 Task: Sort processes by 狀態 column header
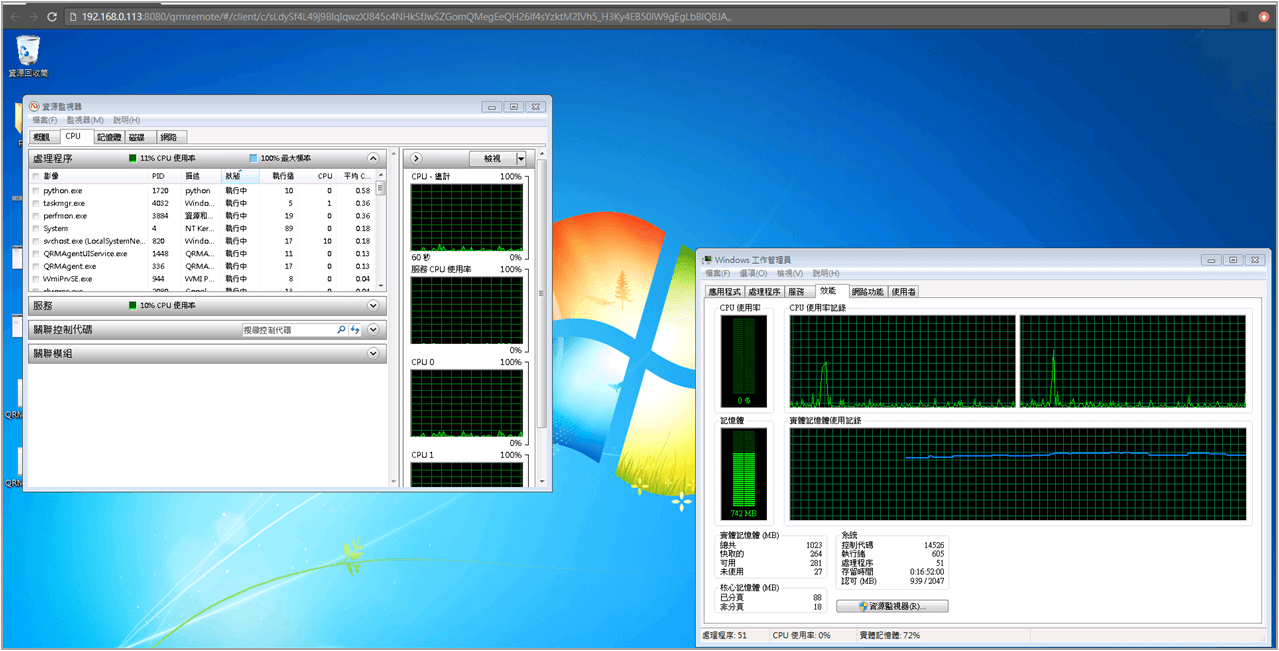240,176
